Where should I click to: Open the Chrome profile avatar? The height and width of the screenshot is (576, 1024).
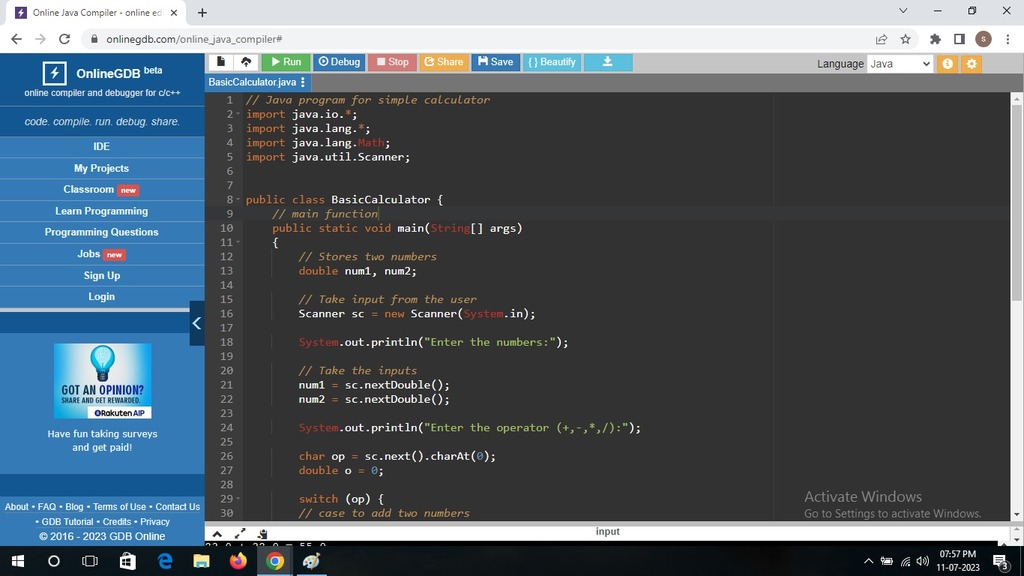pyautogui.click(x=984, y=39)
